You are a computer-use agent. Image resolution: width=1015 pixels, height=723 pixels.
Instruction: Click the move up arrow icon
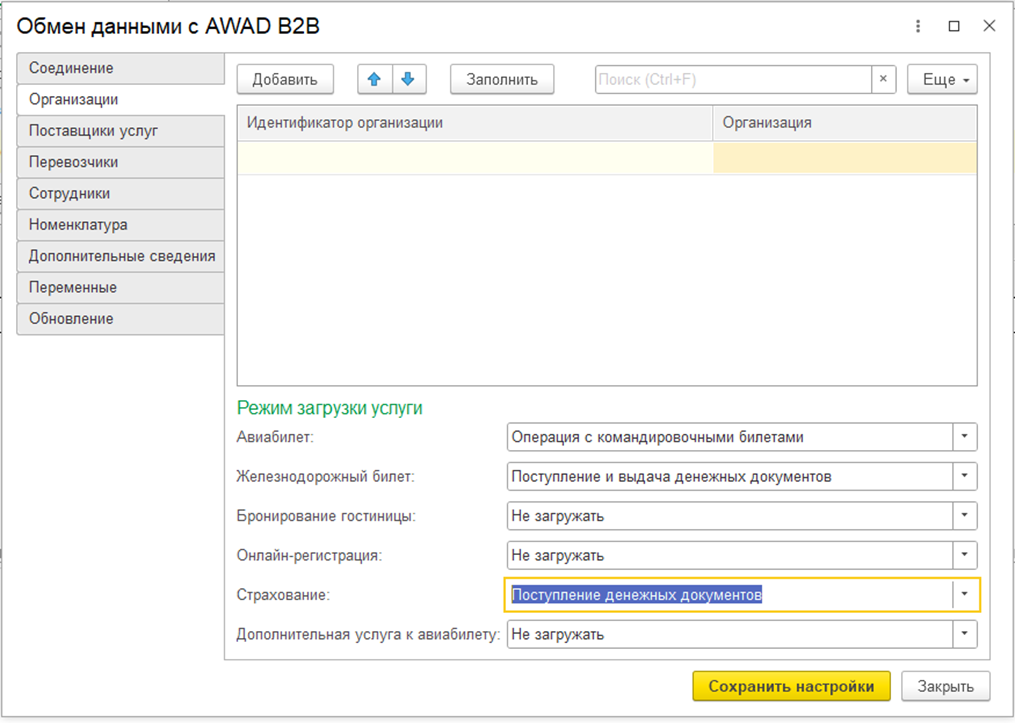(x=375, y=80)
